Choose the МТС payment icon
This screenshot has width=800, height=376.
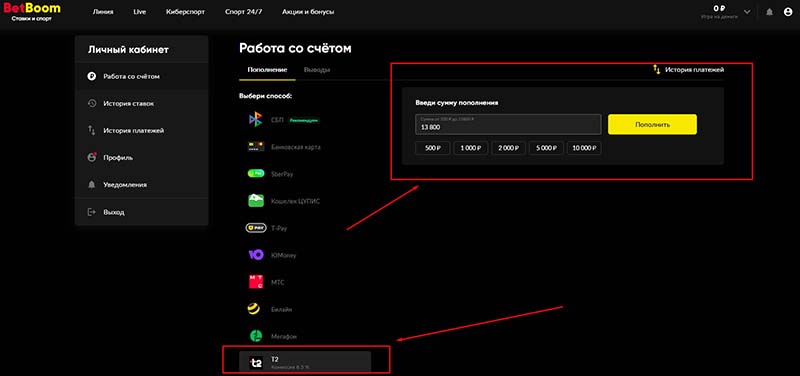tap(256, 282)
